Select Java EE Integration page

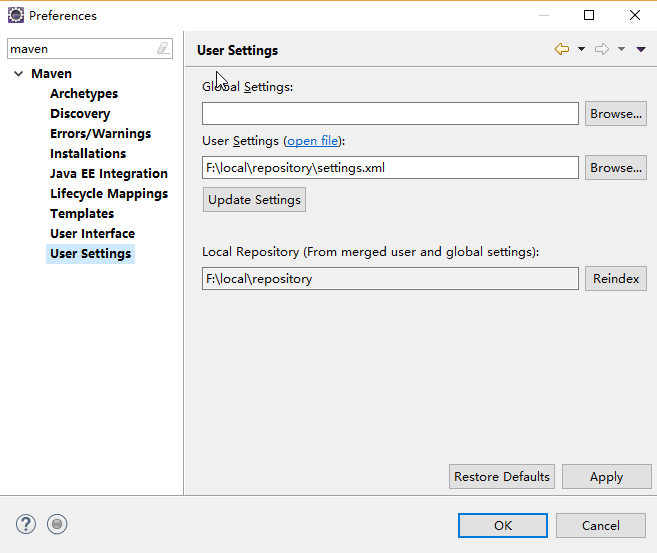109,174
